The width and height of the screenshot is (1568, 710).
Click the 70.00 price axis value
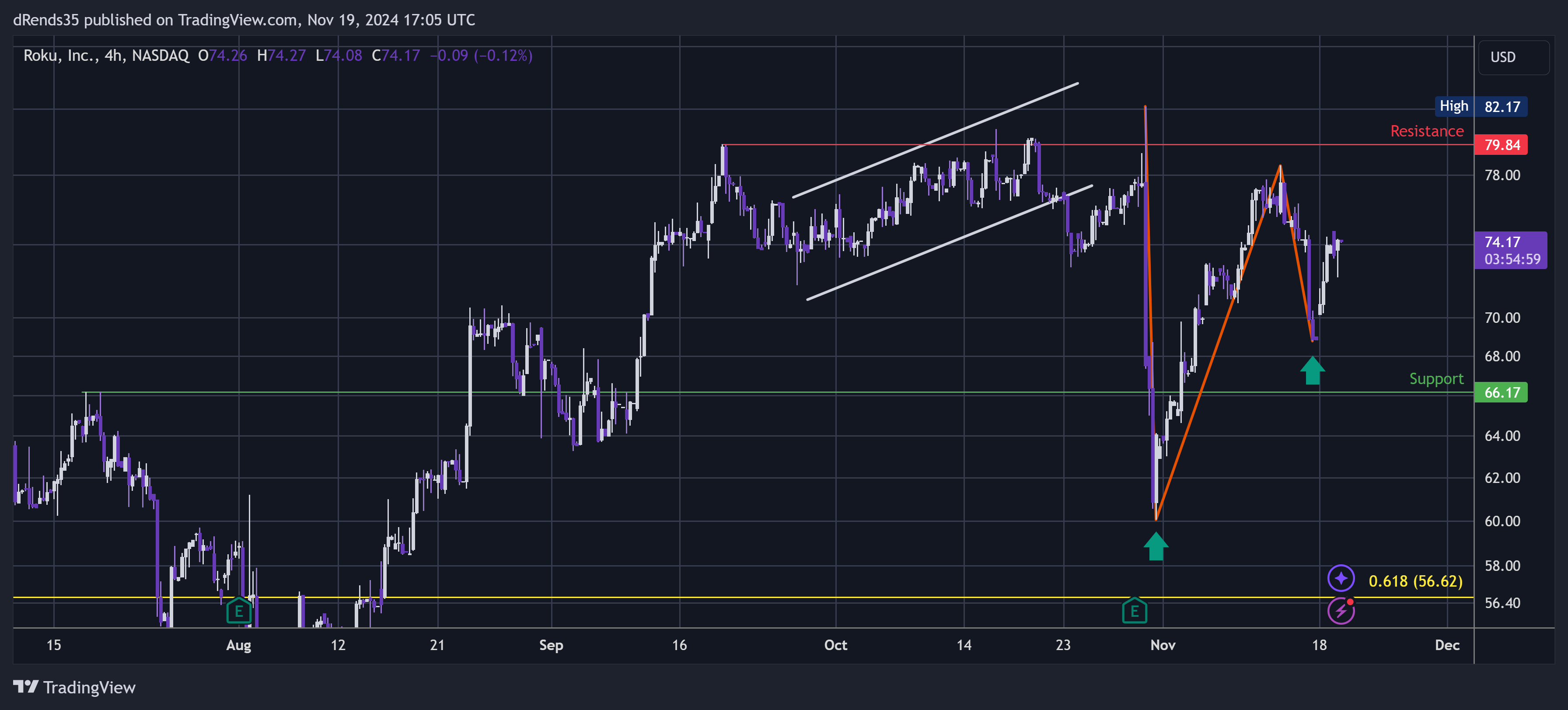click(x=1502, y=318)
